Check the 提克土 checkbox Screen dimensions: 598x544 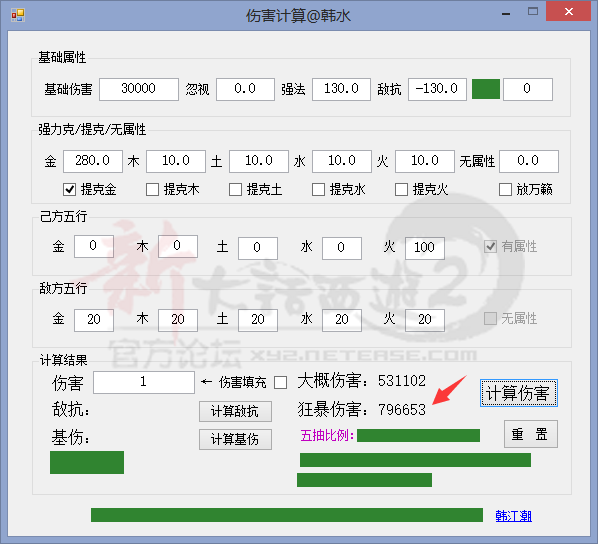(x=235, y=189)
